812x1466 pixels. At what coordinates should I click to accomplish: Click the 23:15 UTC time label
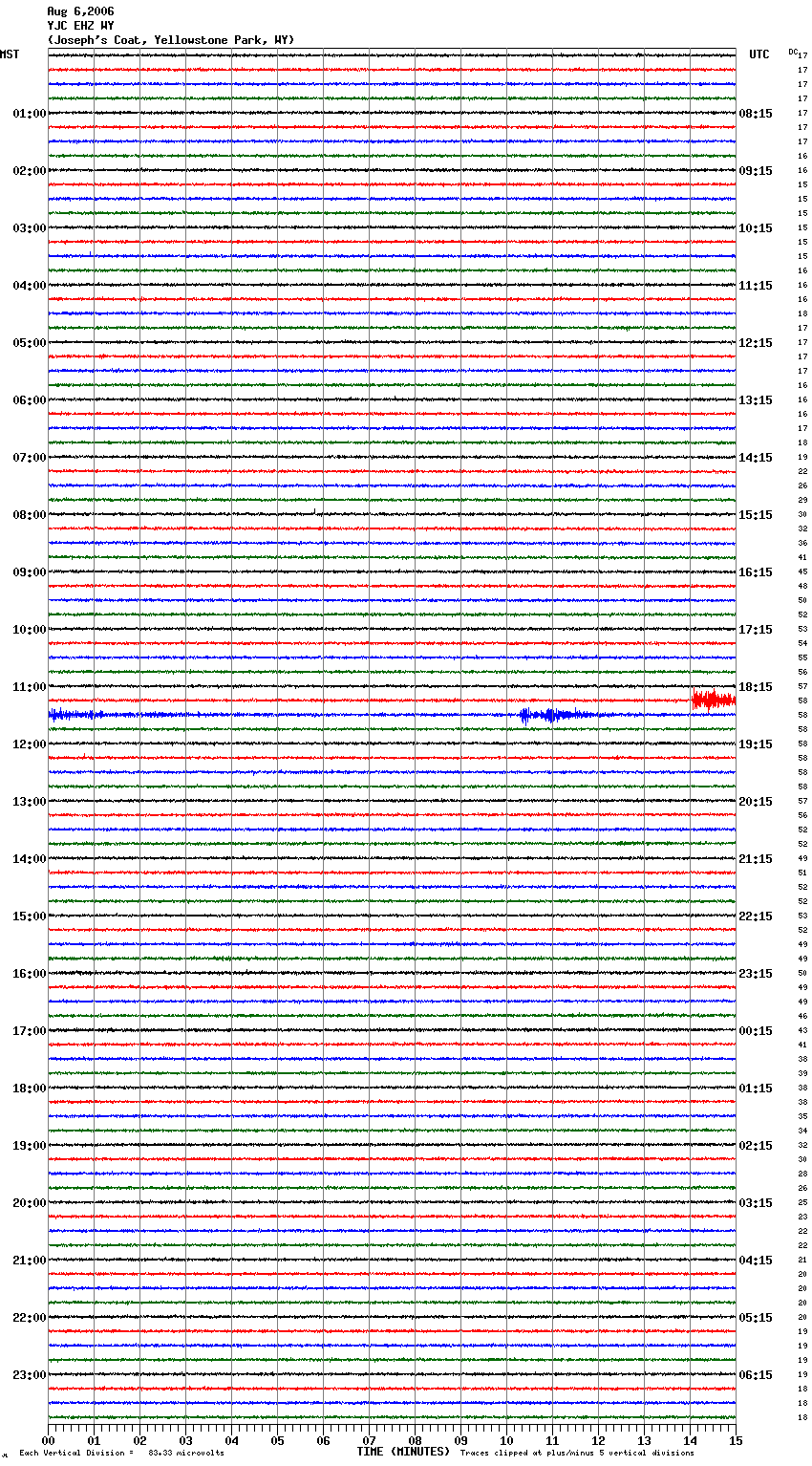pyautogui.click(x=756, y=974)
